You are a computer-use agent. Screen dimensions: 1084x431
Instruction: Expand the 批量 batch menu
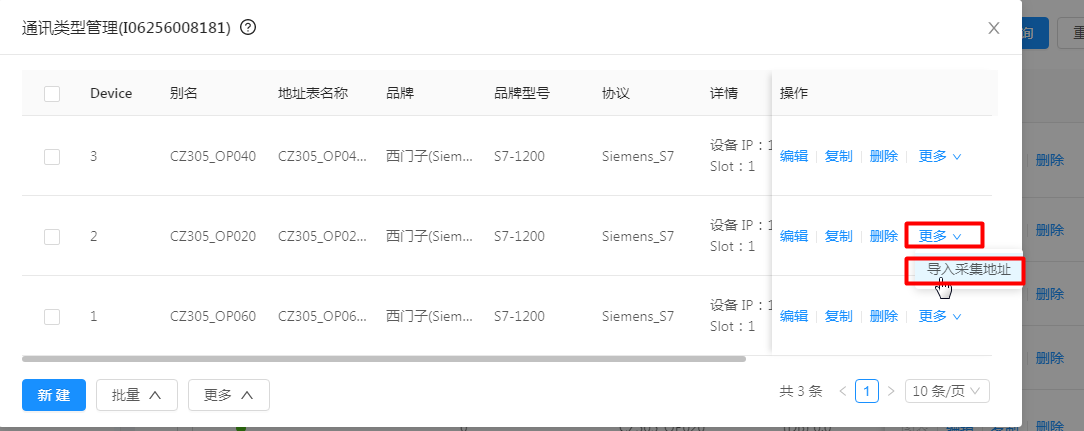137,395
